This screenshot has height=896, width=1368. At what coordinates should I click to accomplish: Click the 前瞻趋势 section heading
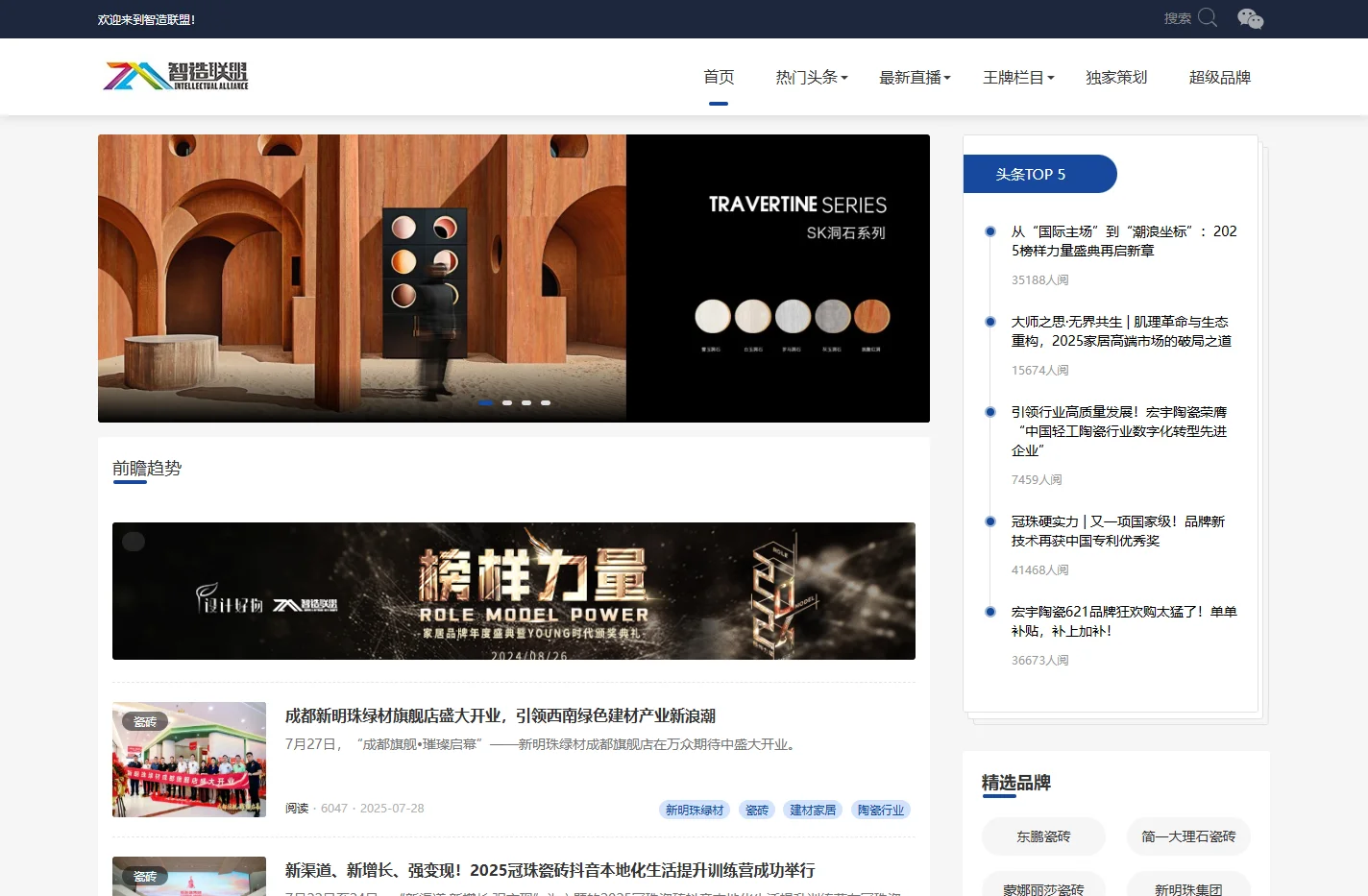(147, 468)
